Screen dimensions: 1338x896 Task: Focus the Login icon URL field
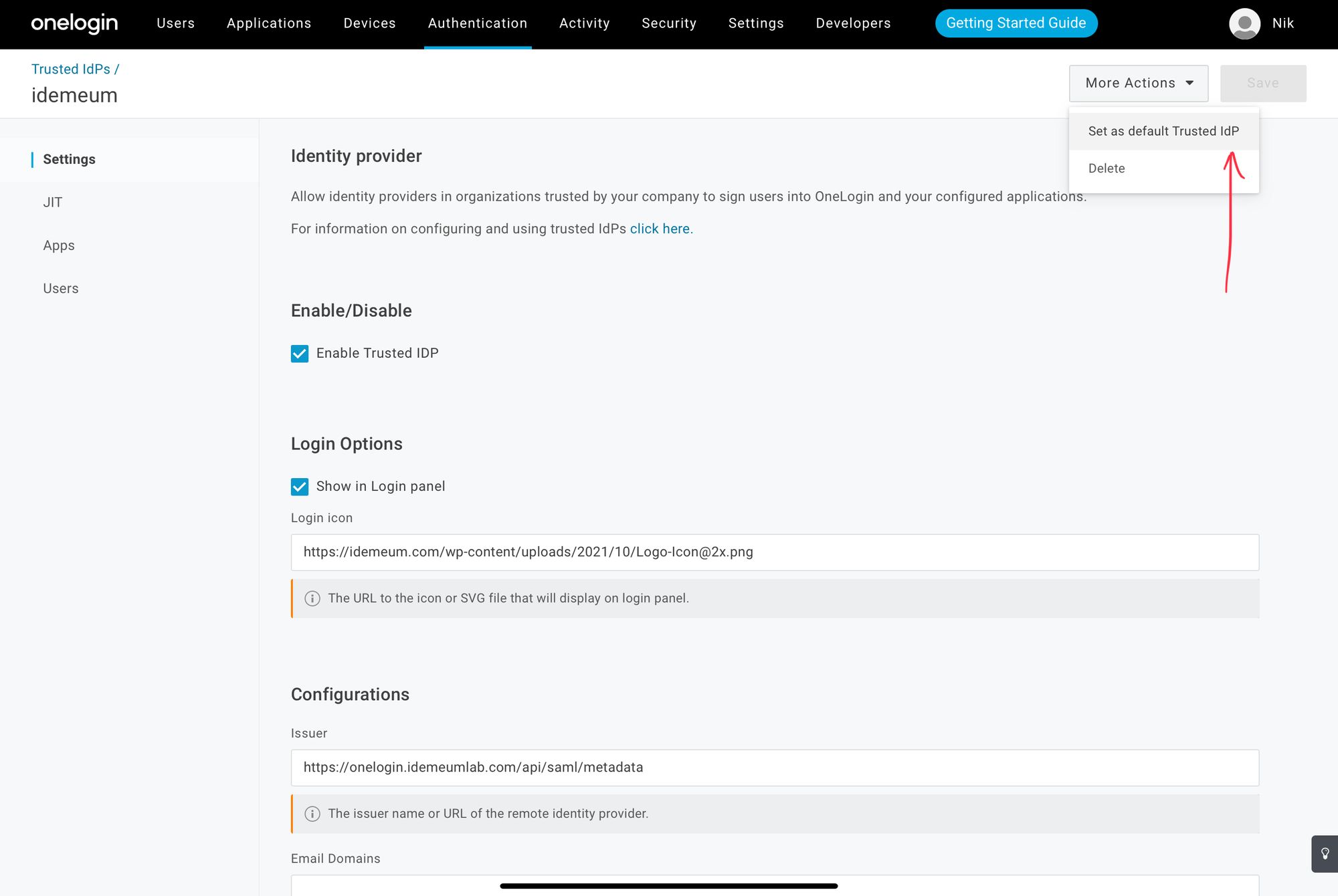click(775, 552)
